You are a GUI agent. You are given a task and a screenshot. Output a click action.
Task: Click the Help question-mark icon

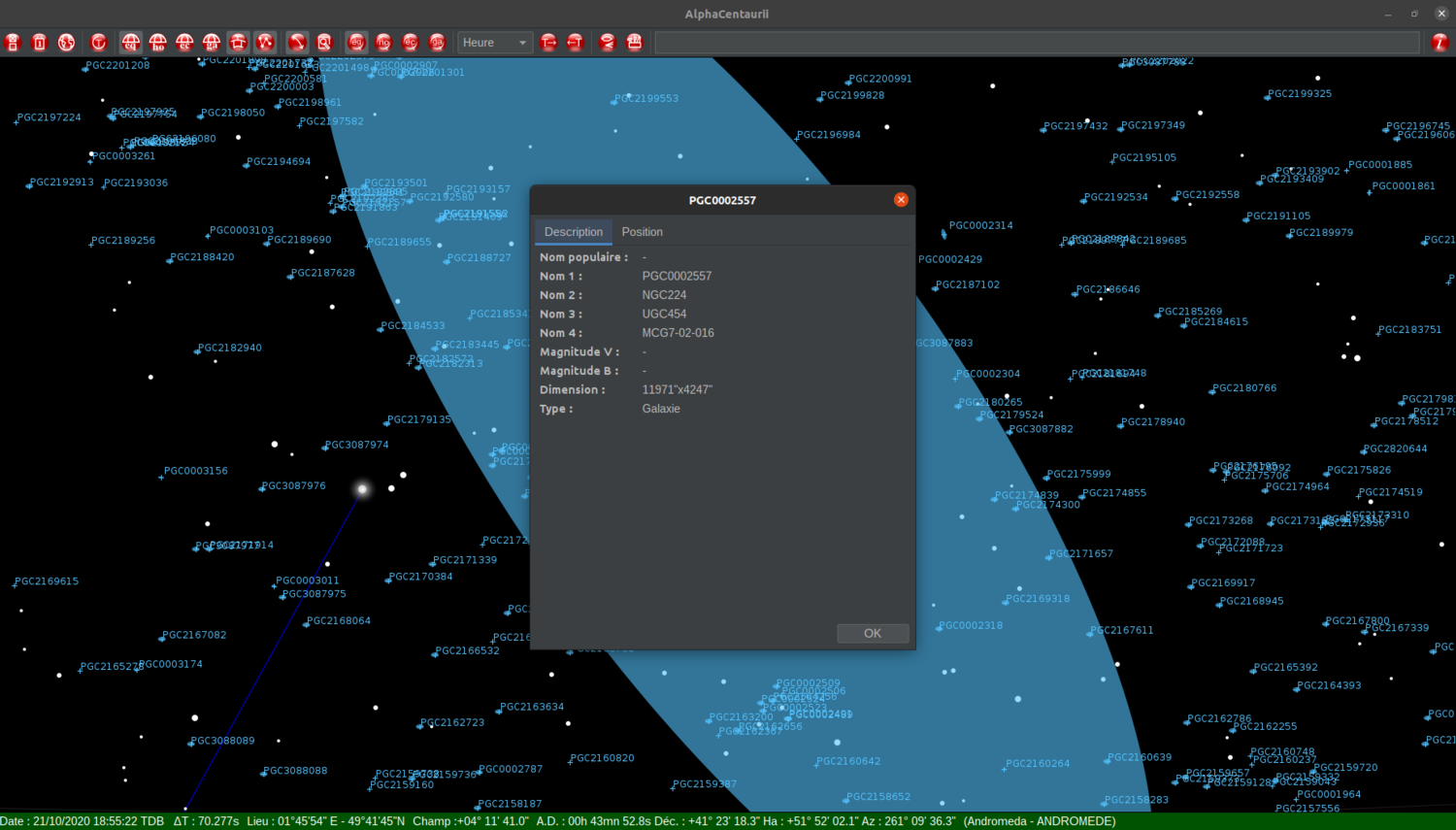click(1439, 42)
